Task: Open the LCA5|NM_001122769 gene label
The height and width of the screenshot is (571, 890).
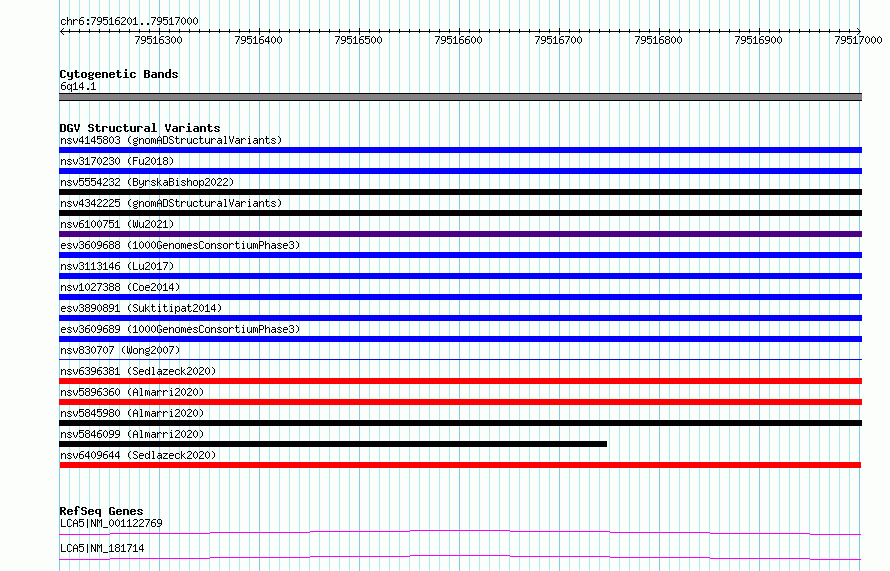Action: (111, 523)
